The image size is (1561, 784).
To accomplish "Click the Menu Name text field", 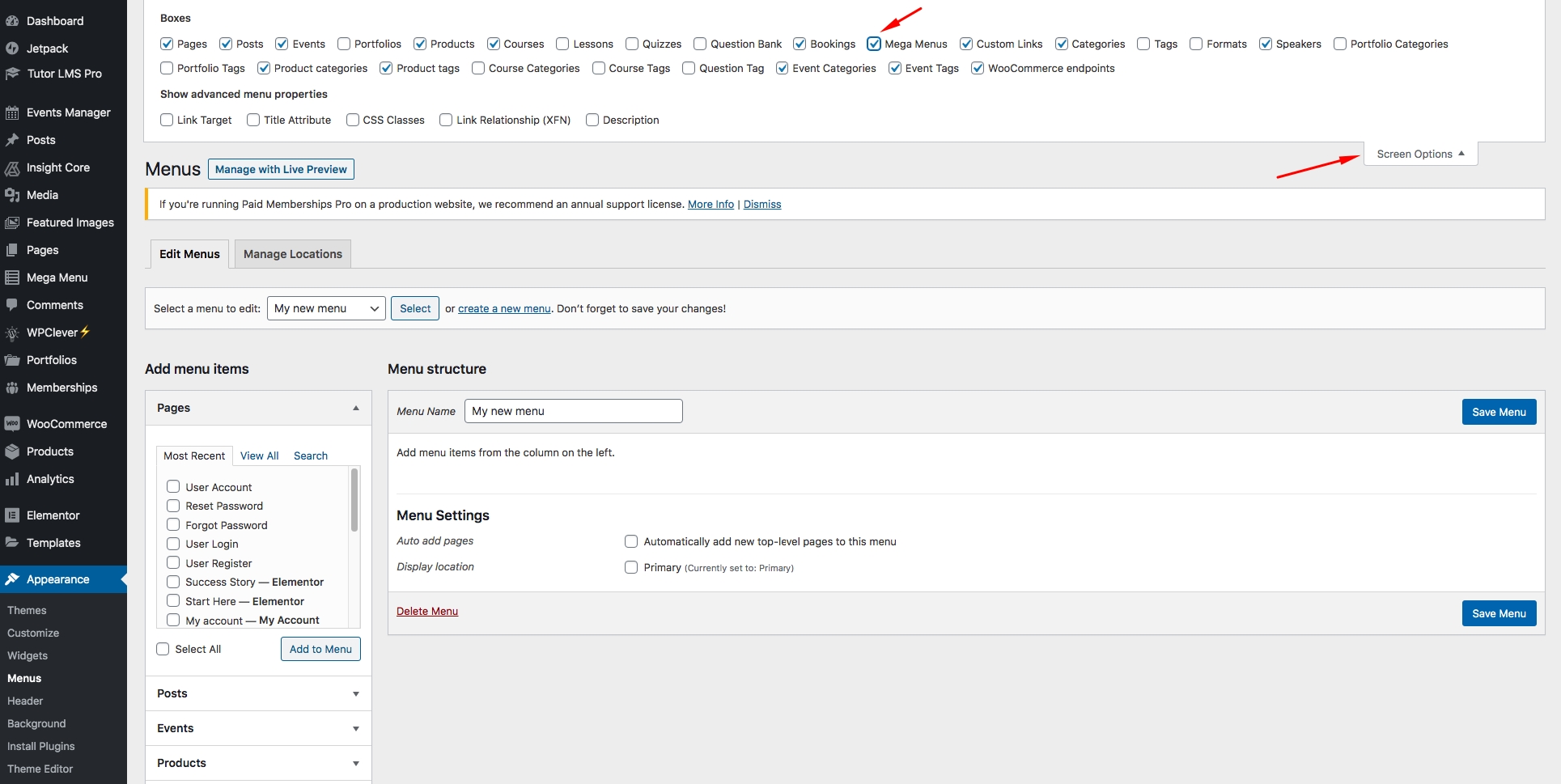I will point(573,411).
